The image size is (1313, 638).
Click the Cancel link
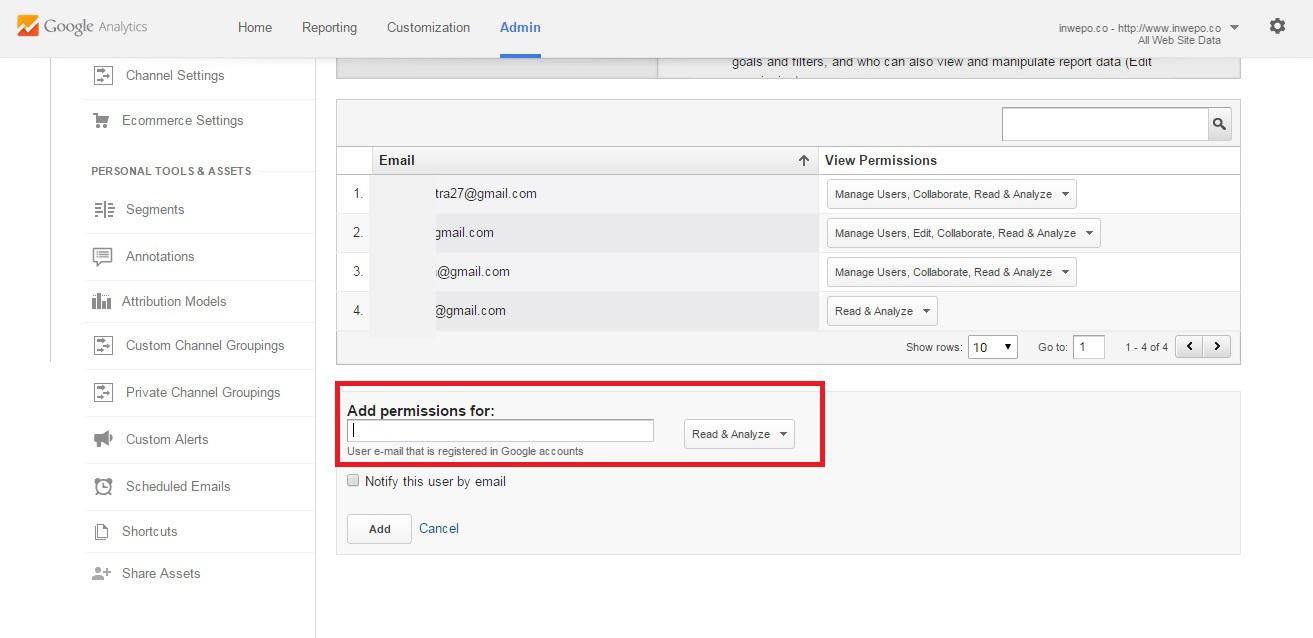coord(439,528)
